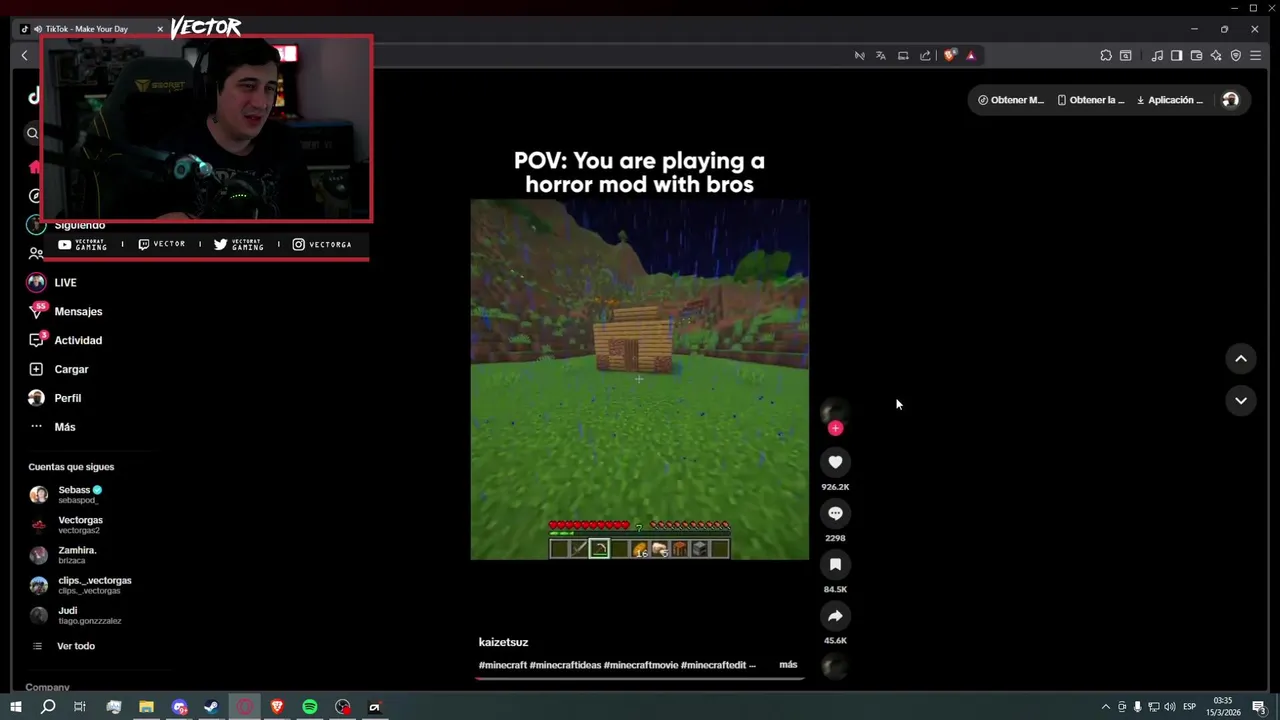The width and height of the screenshot is (1280, 720).
Task: Open the video comments bubble icon
Action: click(835, 513)
